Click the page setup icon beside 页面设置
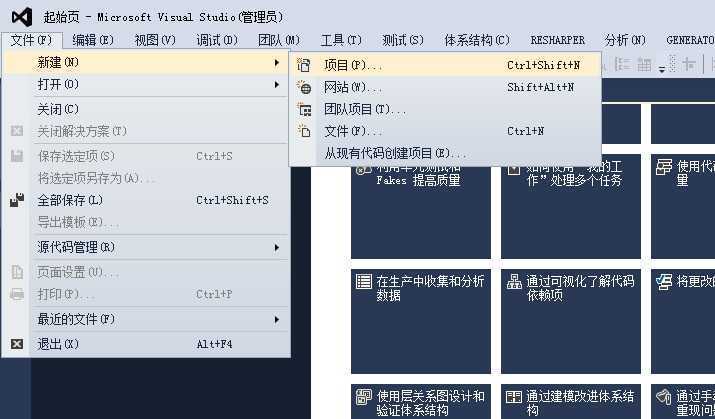The image size is (715, 419). (17, 272)
